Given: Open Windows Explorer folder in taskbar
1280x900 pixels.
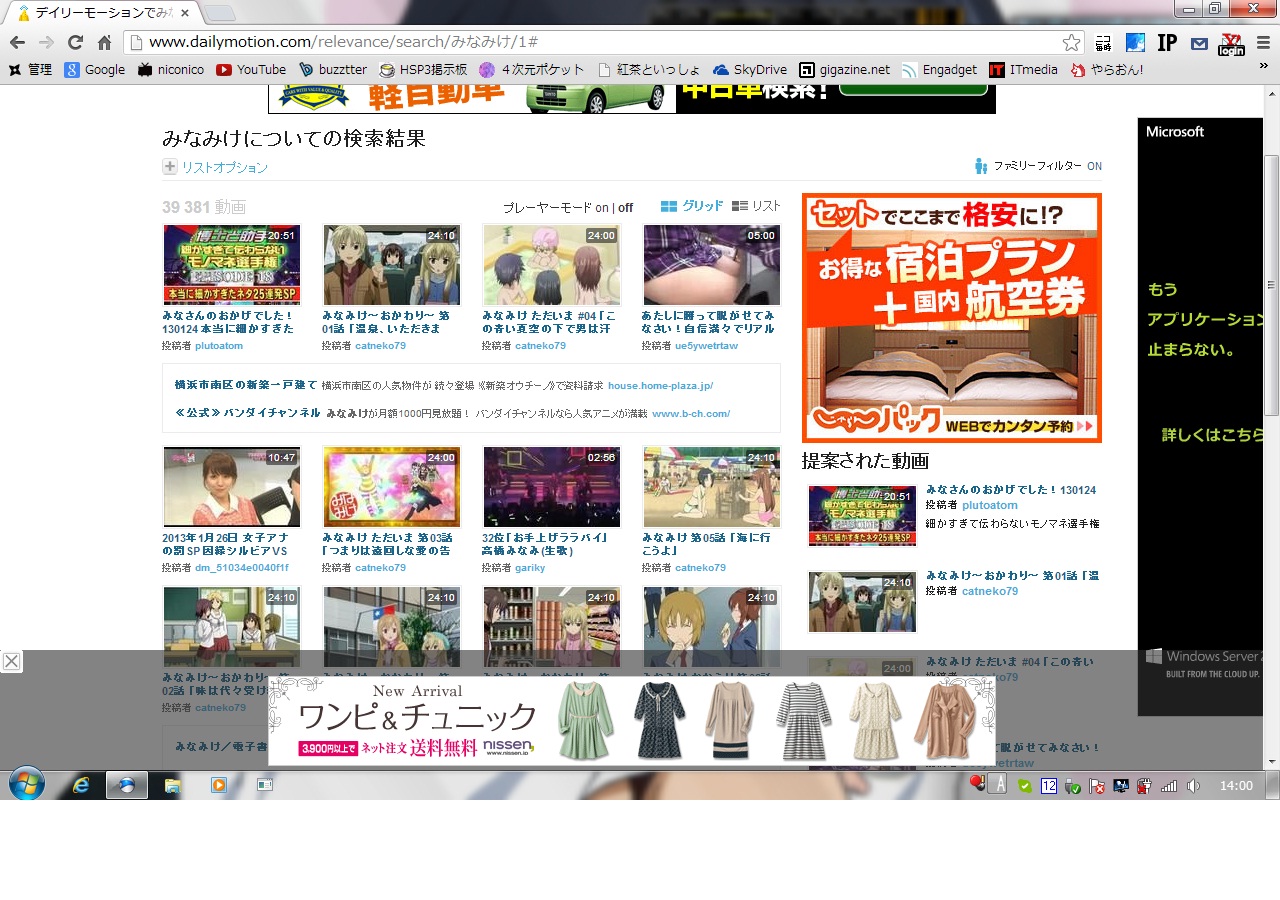Looking at the screenshot, I should click(172, 785).
